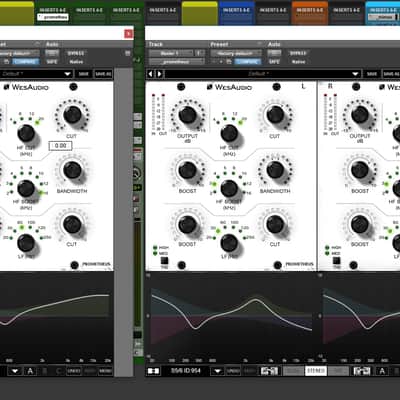The width and height of the screenshot is (400, 400).
Task: Select STEREO mode in bottom bar
Action: point(315,371)
